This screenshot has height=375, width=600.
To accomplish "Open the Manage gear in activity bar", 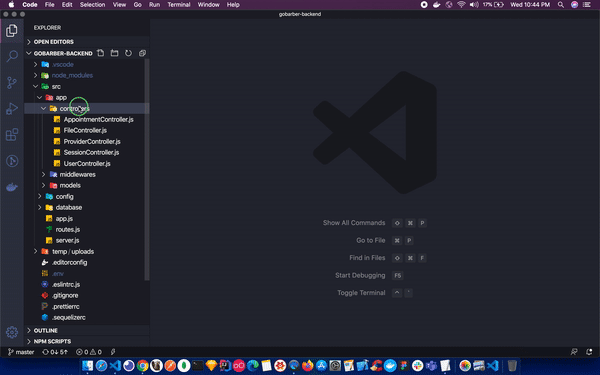I will tap(12, 332).
